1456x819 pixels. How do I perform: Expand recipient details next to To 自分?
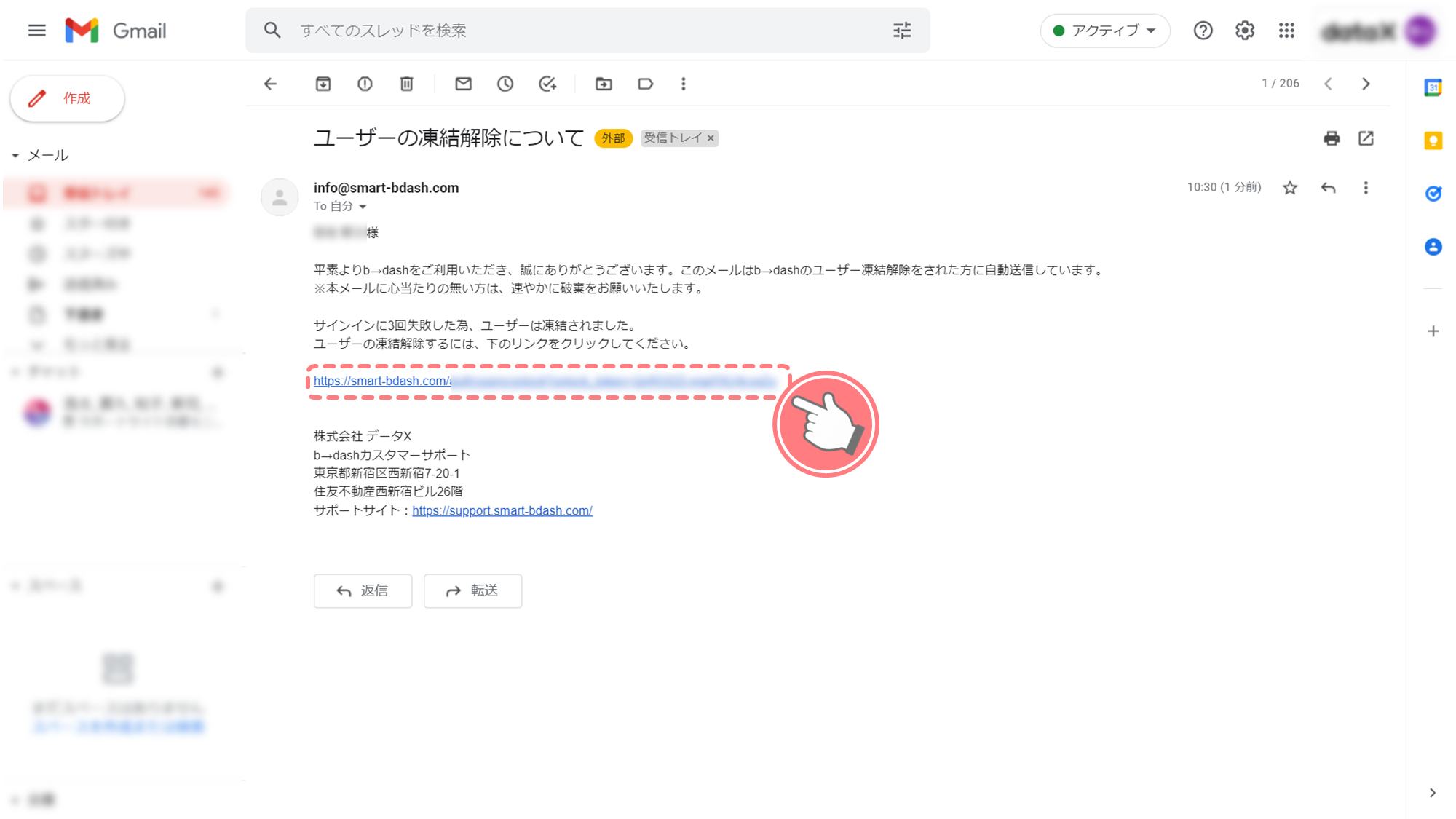[363, 207]
